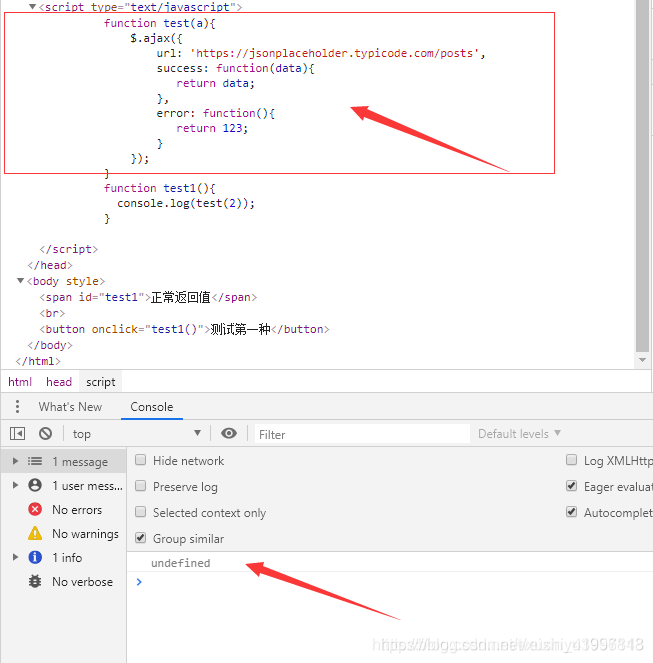This screenshot has width=653, height=663.
Task: Enable Preserve log checkbox
Action: pos(140,486)
